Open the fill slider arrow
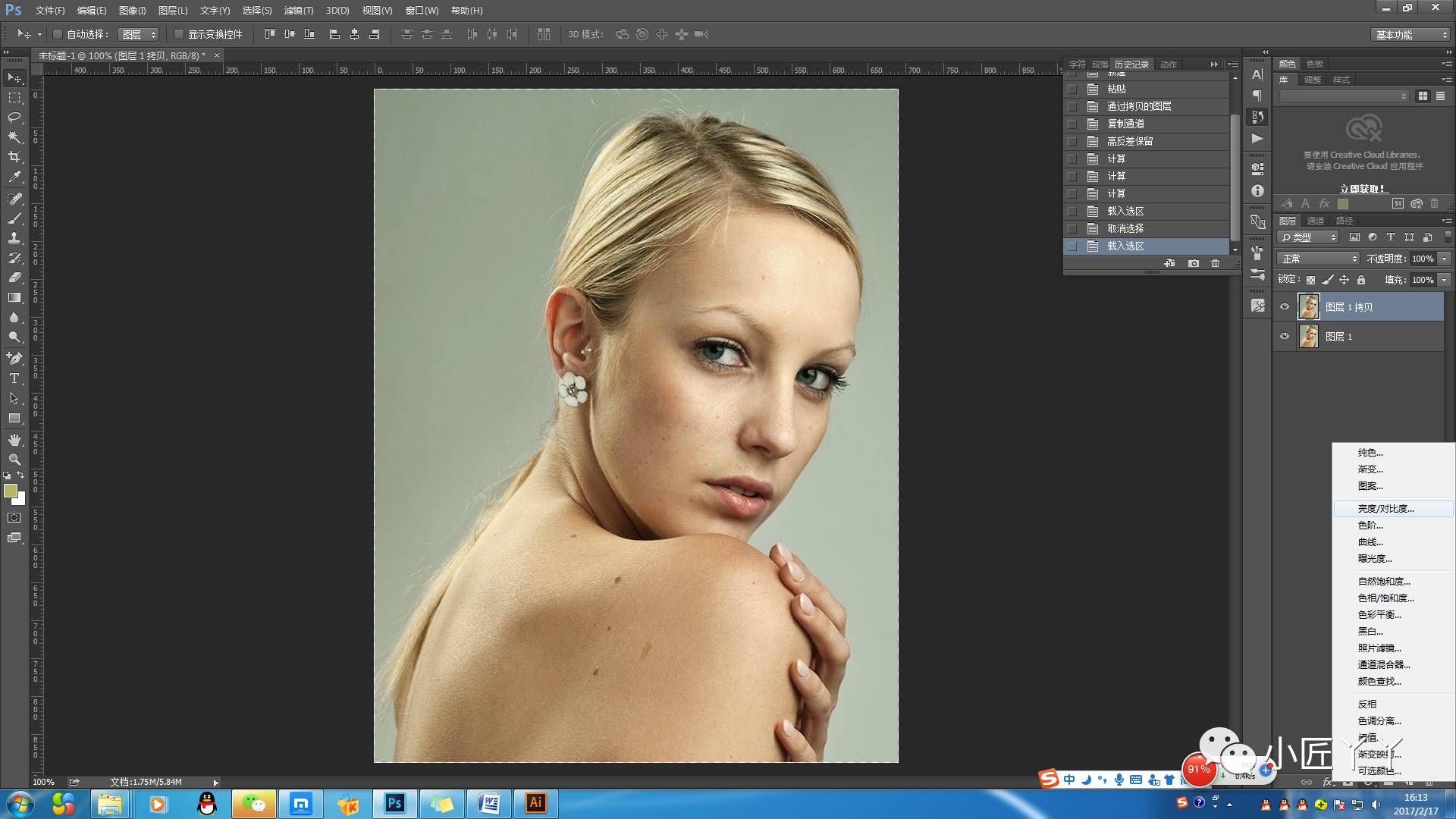Screen dimensions: 1456x819 click(1445, 280)
